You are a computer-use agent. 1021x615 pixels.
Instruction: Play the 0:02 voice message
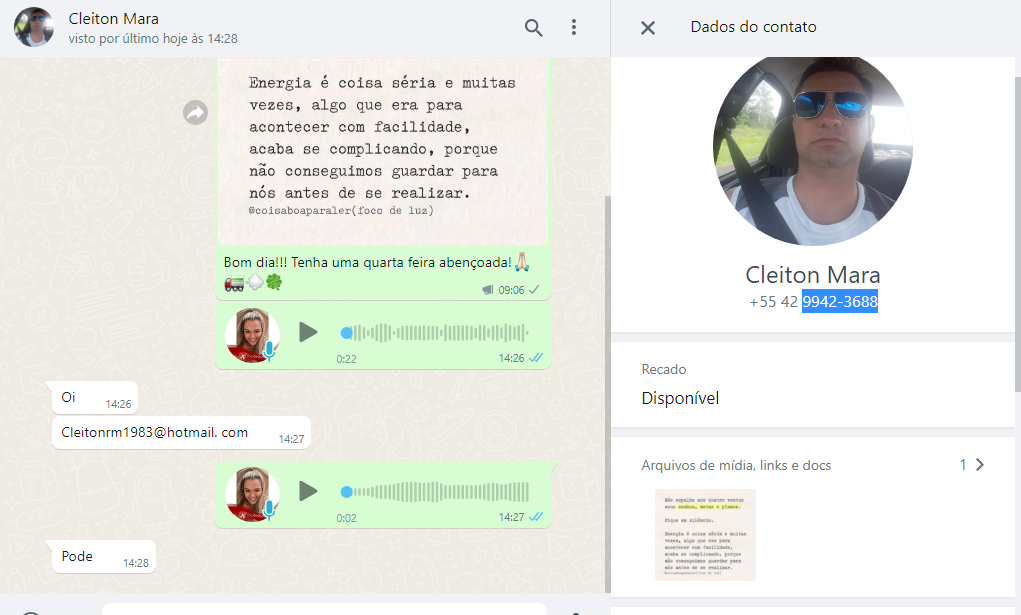(x=308, y=491)
